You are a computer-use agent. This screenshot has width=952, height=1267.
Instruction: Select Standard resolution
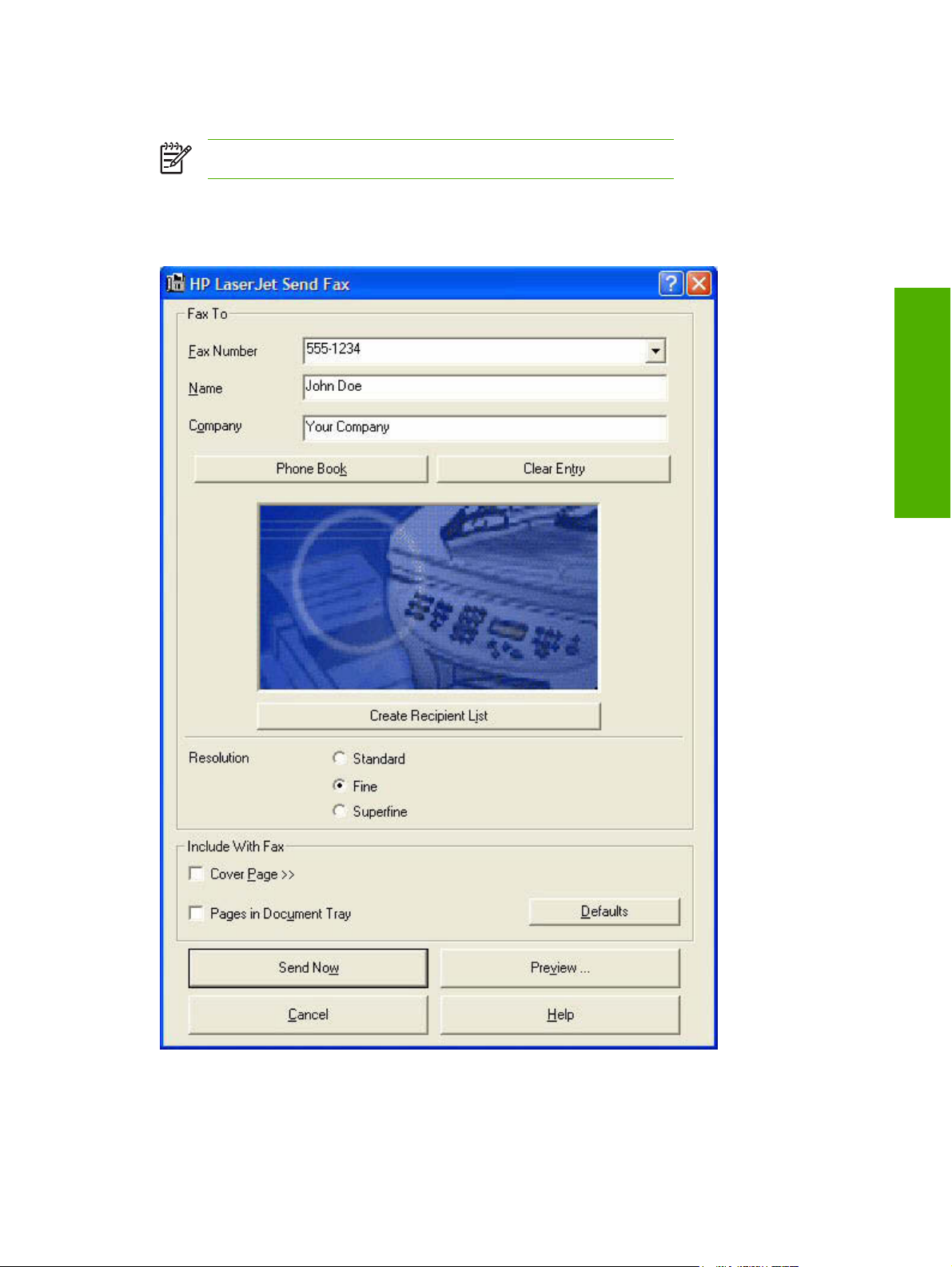tap(340, 758)
